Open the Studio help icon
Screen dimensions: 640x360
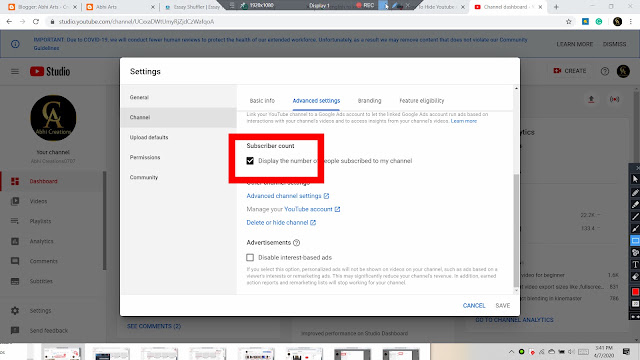605,71
